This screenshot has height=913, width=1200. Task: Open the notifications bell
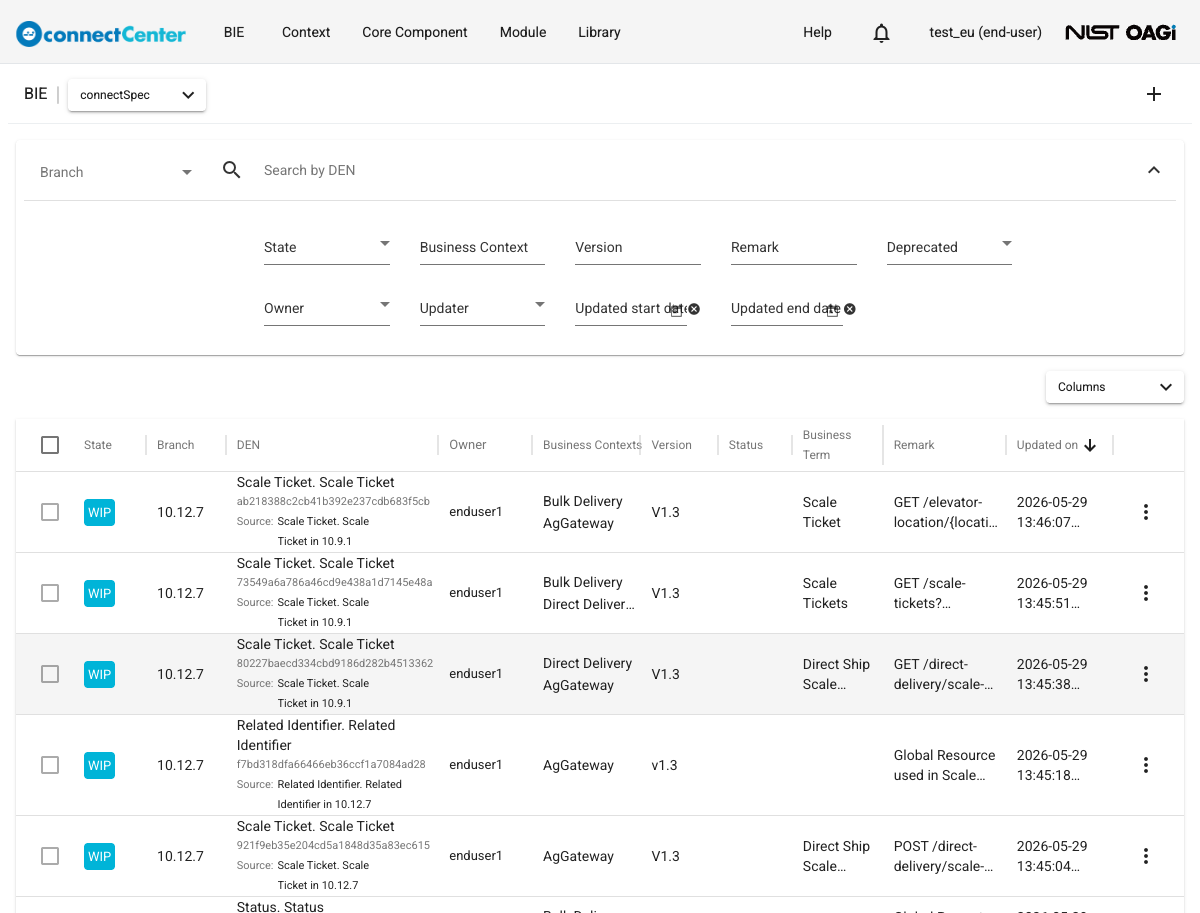point(881,33)
